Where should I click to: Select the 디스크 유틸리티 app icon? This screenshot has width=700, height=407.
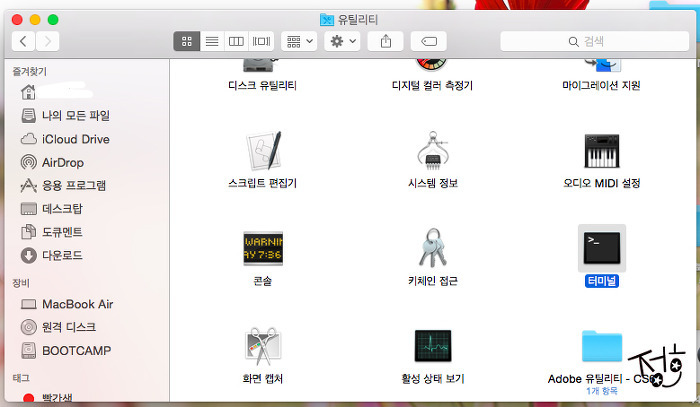tap(258, 65)
